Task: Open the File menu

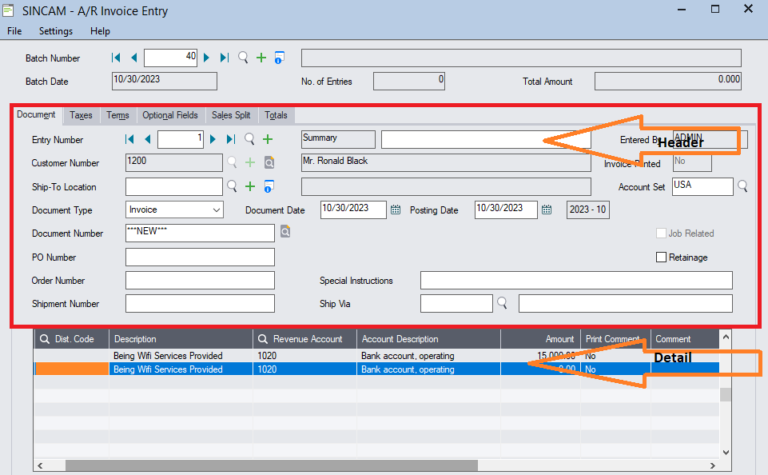Action: point(14,31)
